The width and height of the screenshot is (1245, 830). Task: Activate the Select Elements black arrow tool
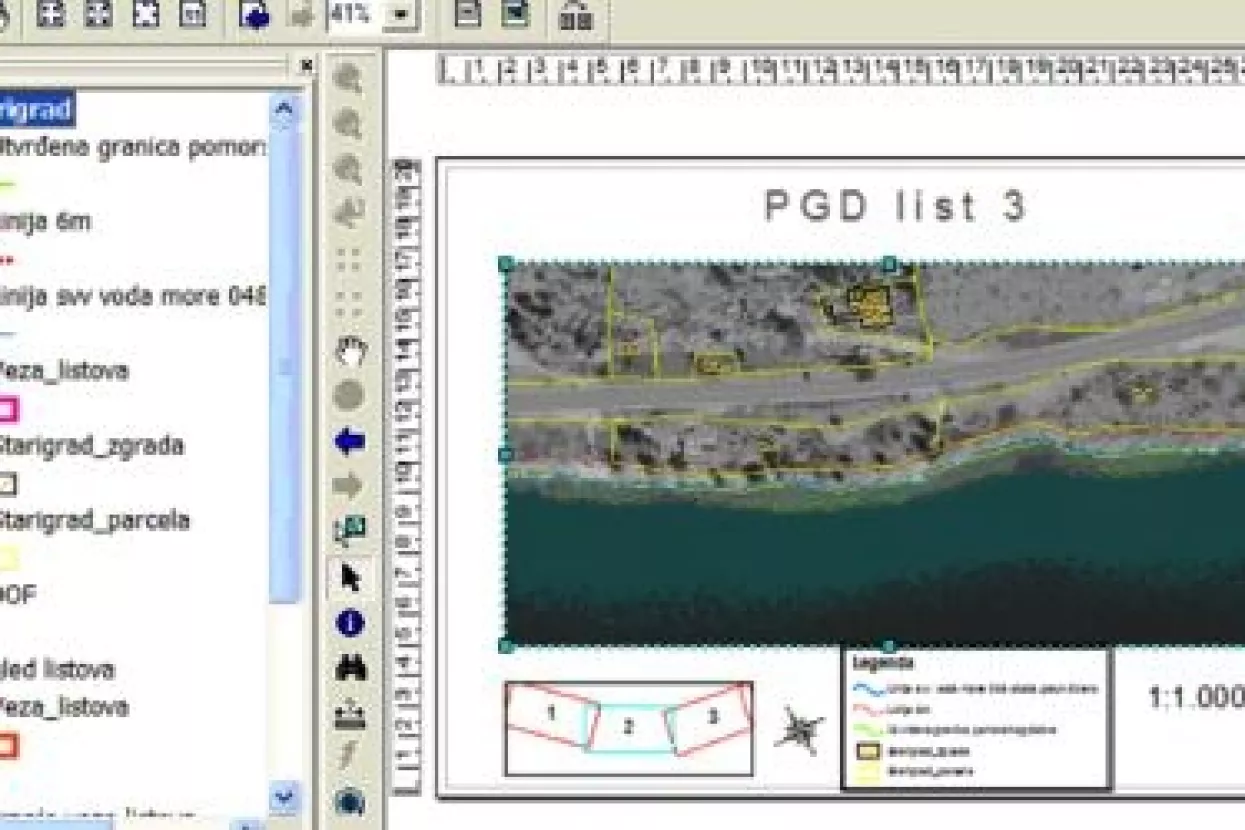350,577
